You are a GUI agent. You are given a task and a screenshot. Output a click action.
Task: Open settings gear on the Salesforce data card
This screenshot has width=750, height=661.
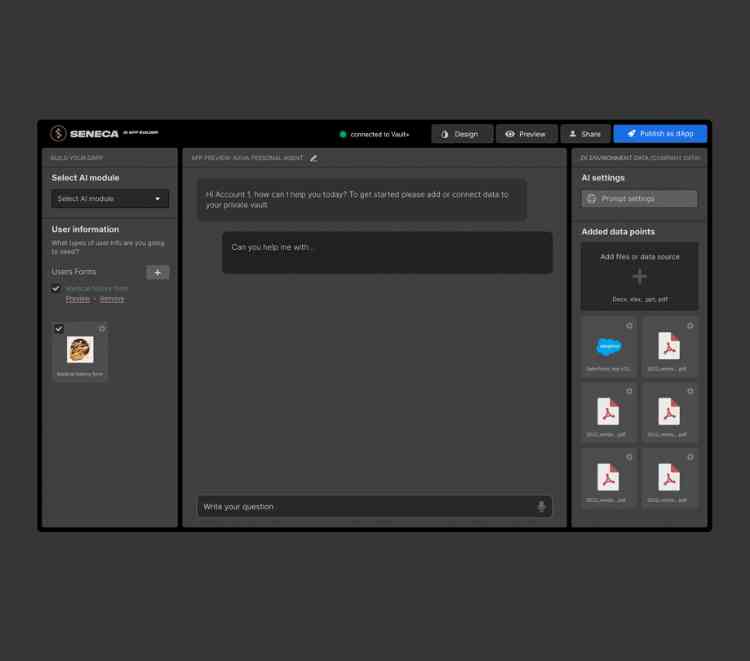tap(629, 326)
